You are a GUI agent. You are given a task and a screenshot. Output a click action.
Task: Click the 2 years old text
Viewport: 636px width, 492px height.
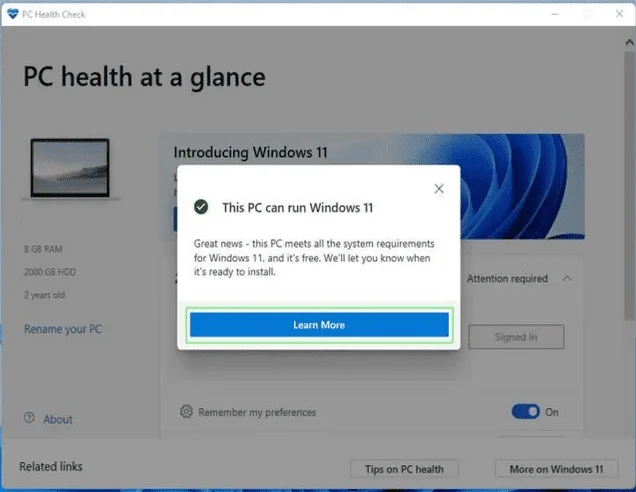[44, 295]
